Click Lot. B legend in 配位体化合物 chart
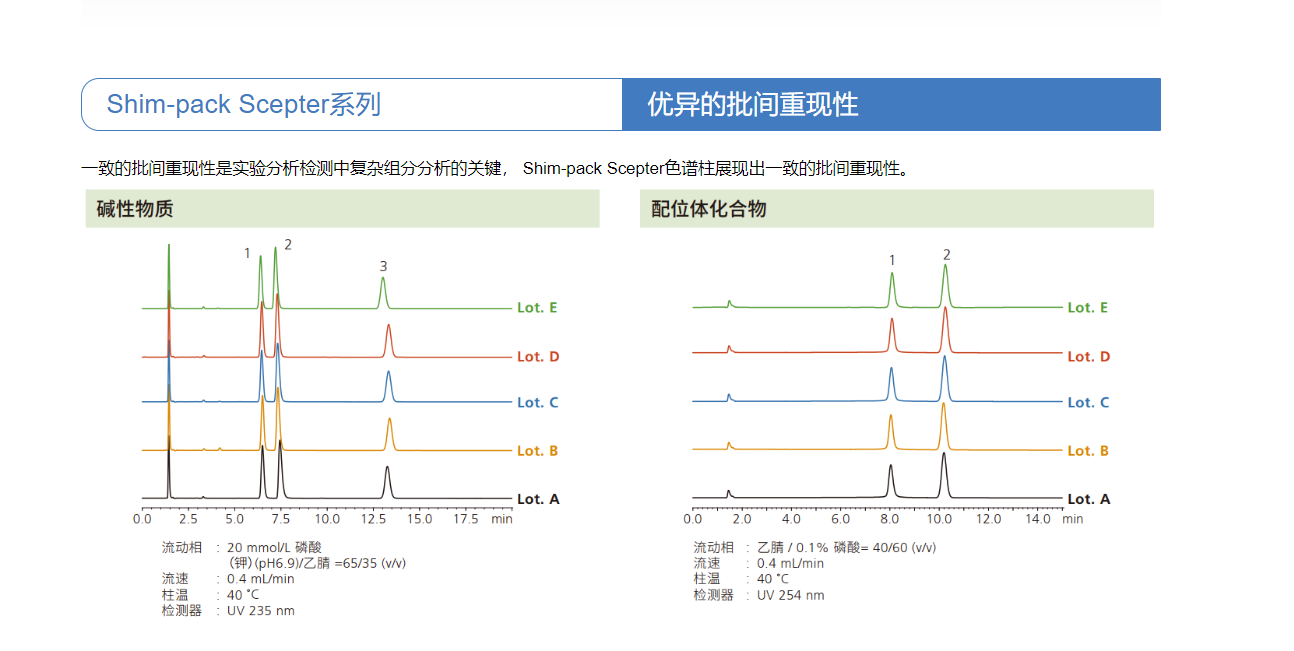This screenshot has width=1294, height=651. tap(1088, 451)
